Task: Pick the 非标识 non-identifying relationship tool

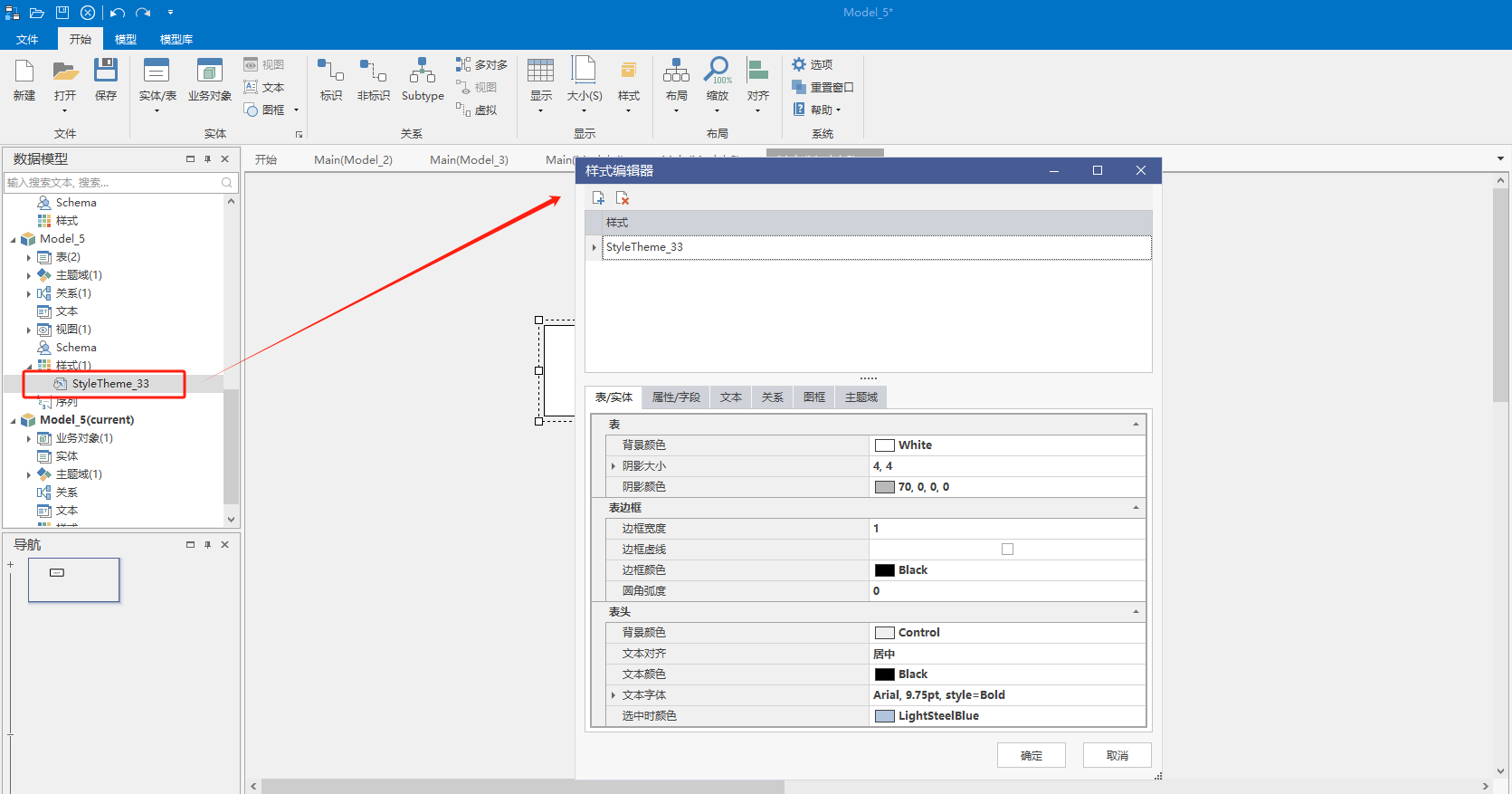Action: tap(374, 80)
